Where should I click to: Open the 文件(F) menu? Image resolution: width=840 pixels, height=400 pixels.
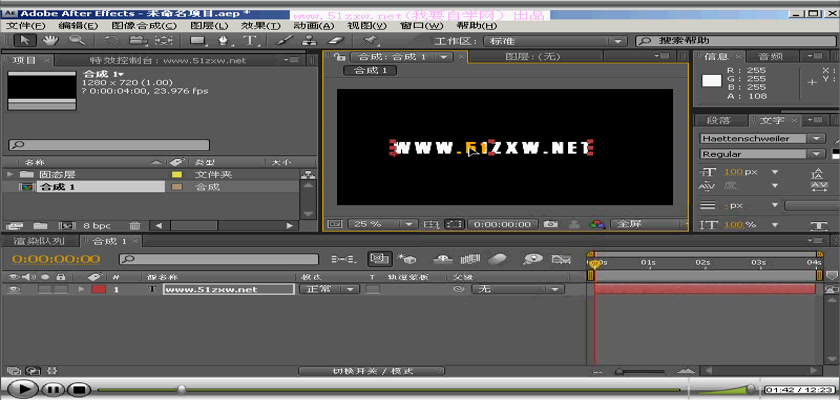tap(26, 26)
